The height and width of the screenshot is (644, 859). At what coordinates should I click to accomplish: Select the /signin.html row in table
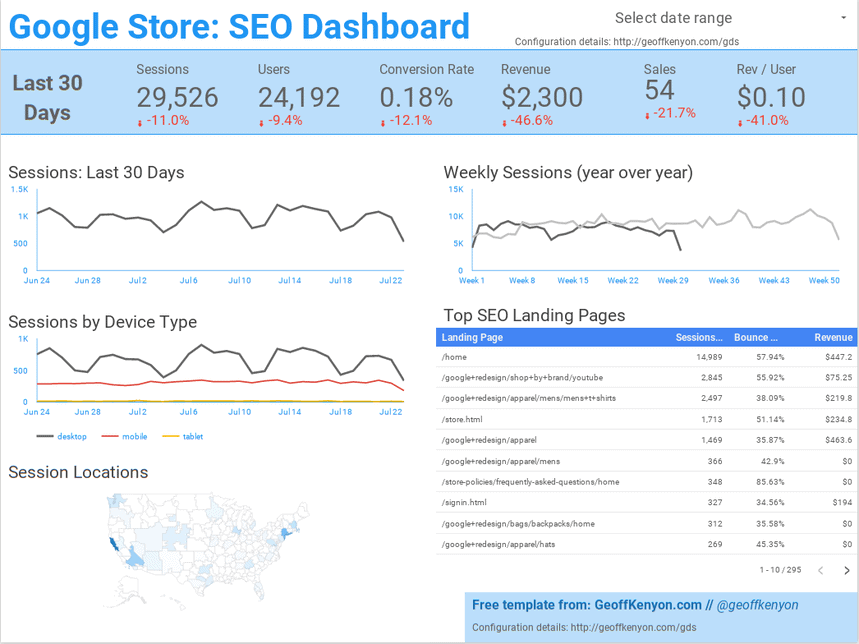click(464, 503)
